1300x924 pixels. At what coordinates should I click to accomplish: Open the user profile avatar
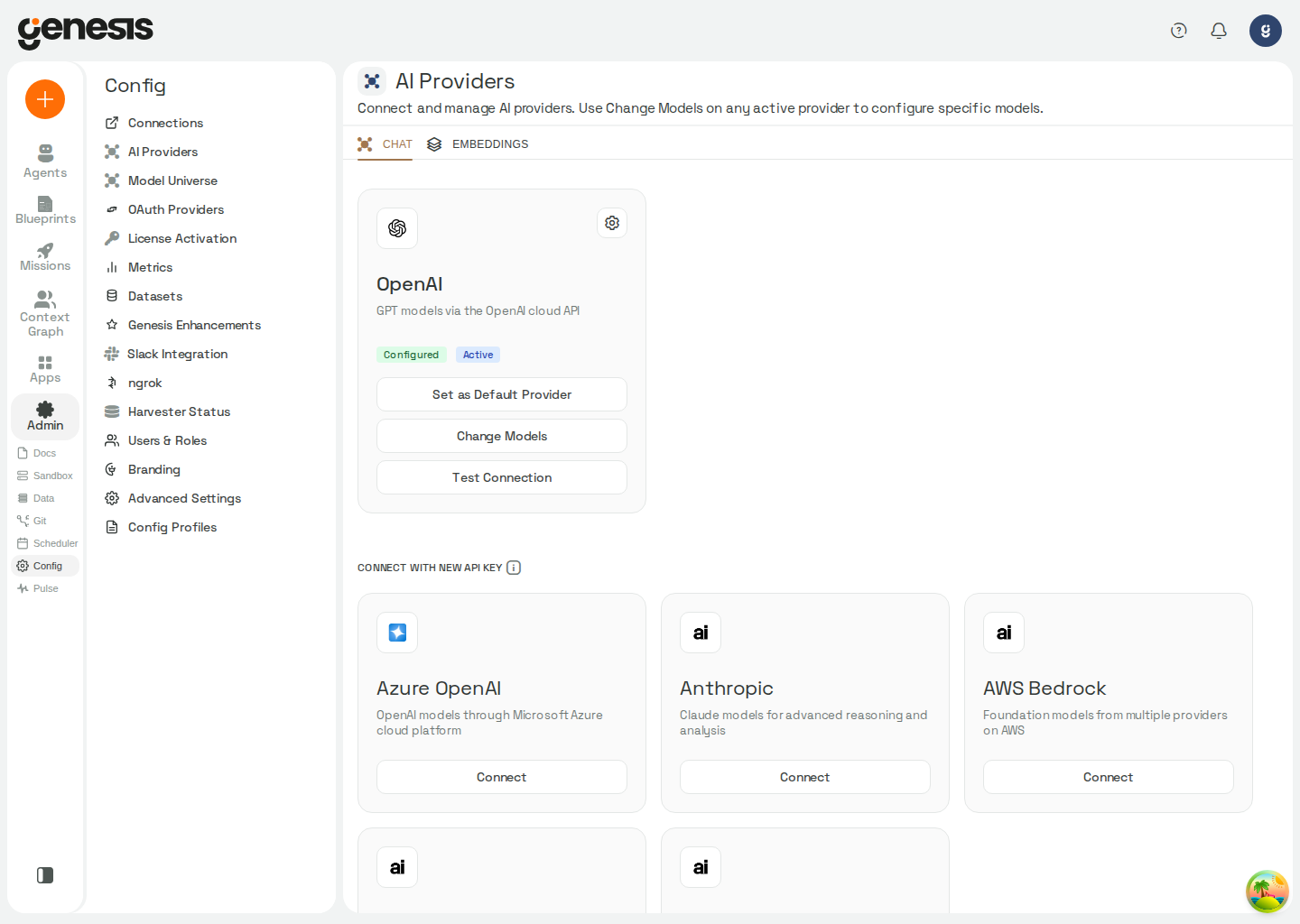point(1266,31)
